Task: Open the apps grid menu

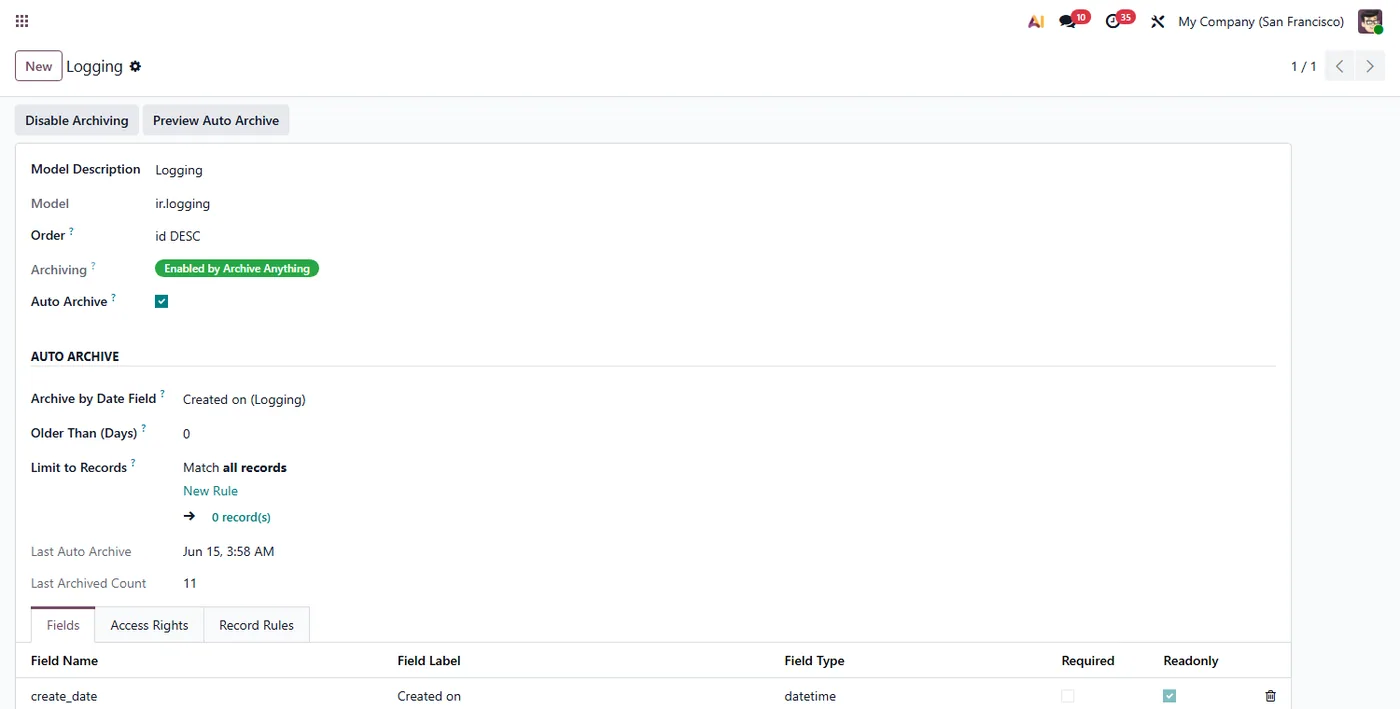Action: pyautogui.click(x=22, y=21)
